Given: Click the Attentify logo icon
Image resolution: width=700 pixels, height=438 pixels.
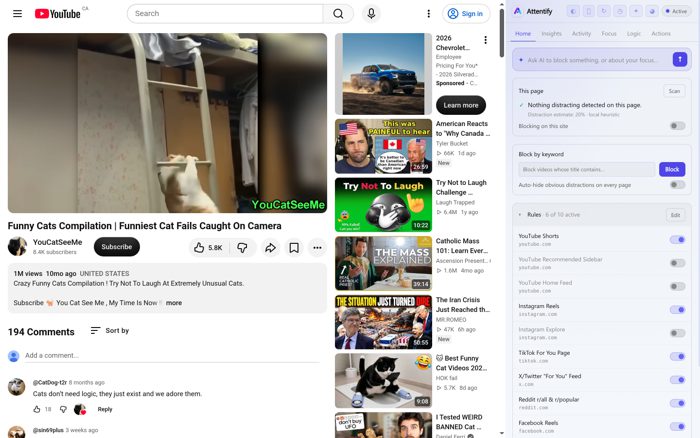Looking at the screenshot, I should click(x=517, y=11).
